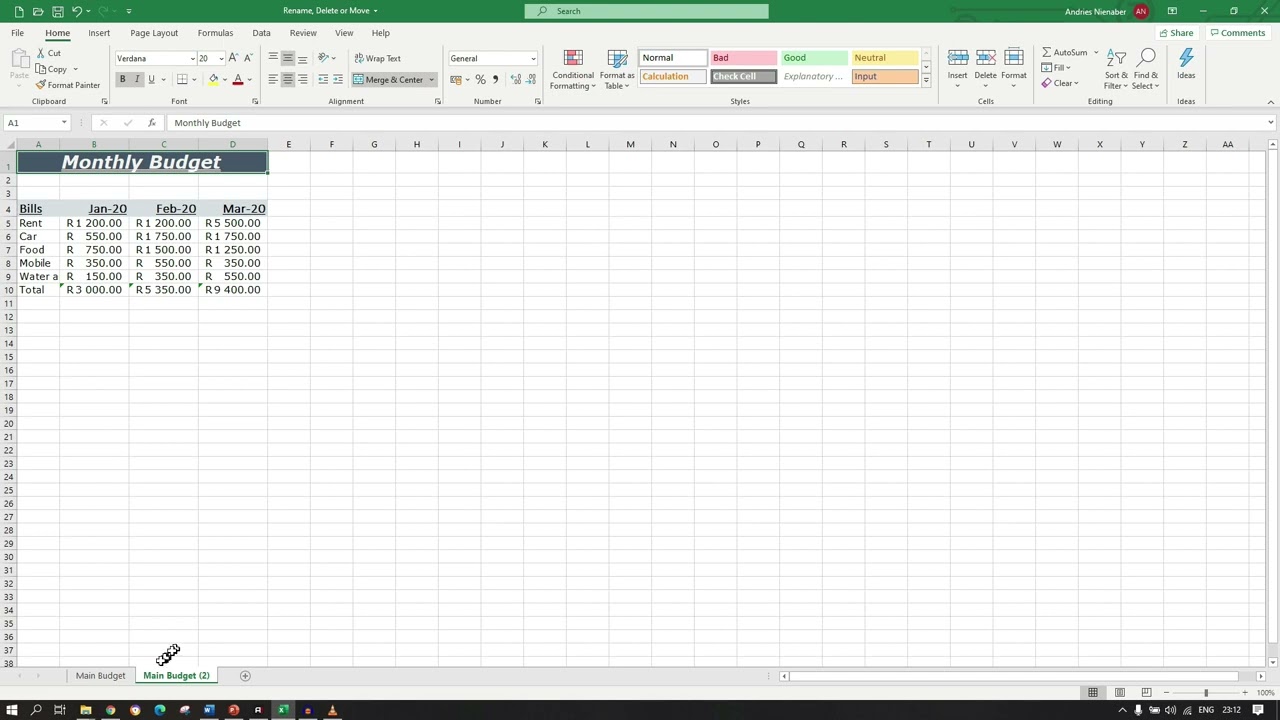Click the Format Painter tool
Viewport: 1280px width, 720px height.
(x=68, y=85)
